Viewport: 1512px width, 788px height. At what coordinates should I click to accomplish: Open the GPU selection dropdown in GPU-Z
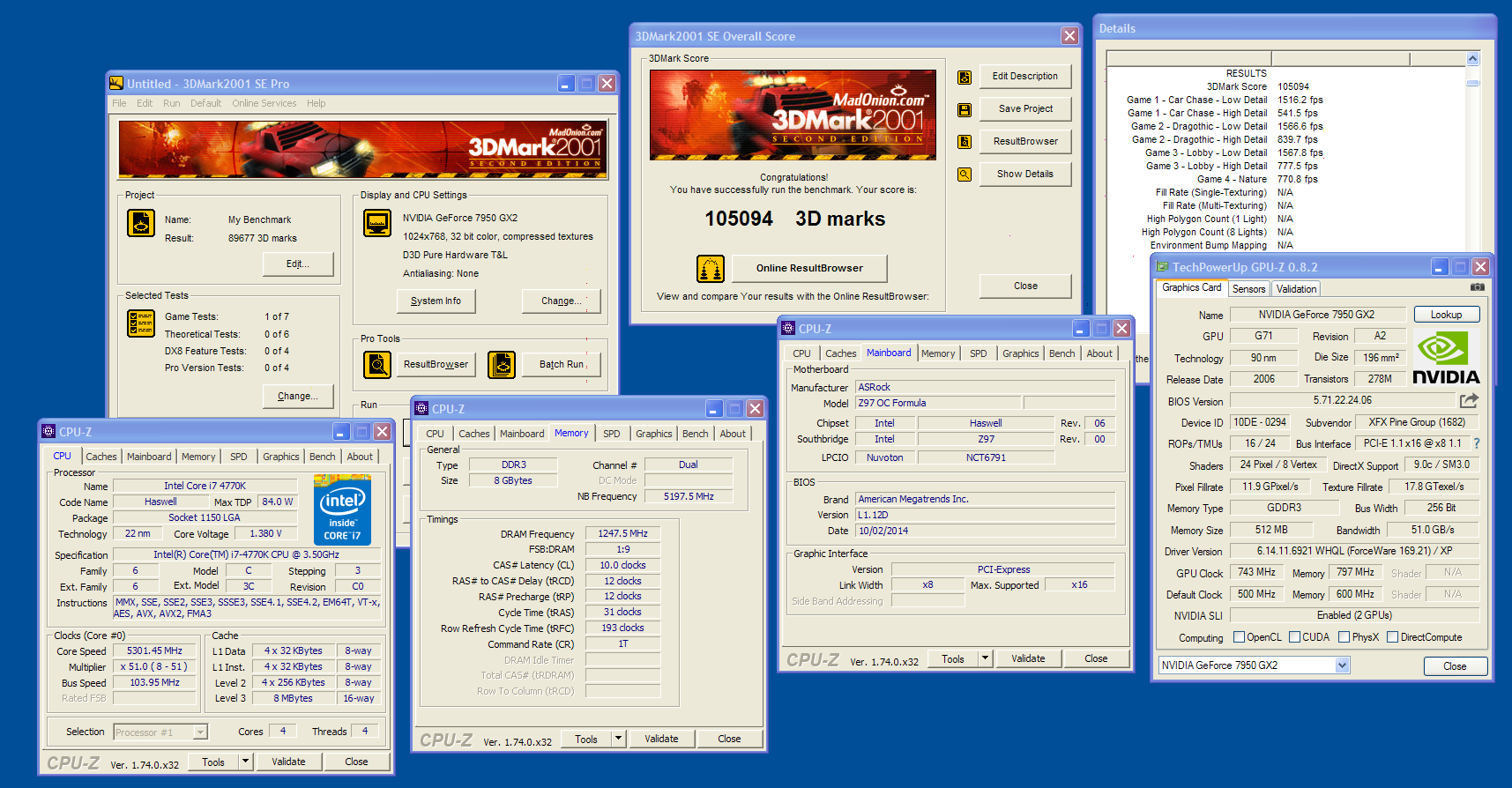[x=1342, y=665]
